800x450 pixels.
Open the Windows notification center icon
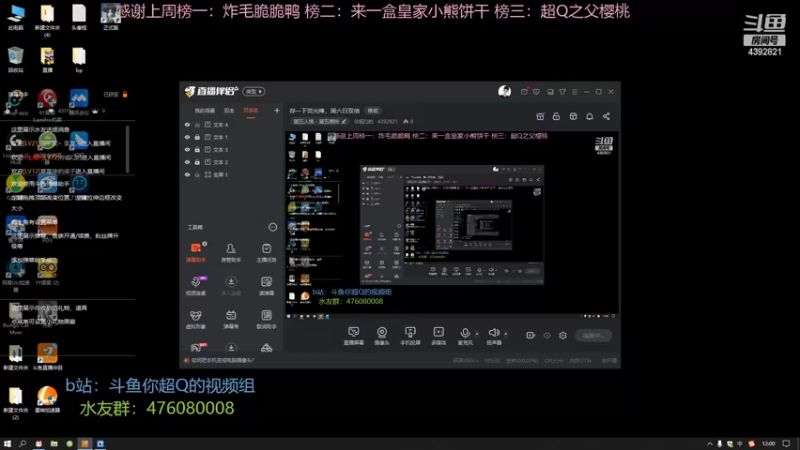(x=787, y=444)
